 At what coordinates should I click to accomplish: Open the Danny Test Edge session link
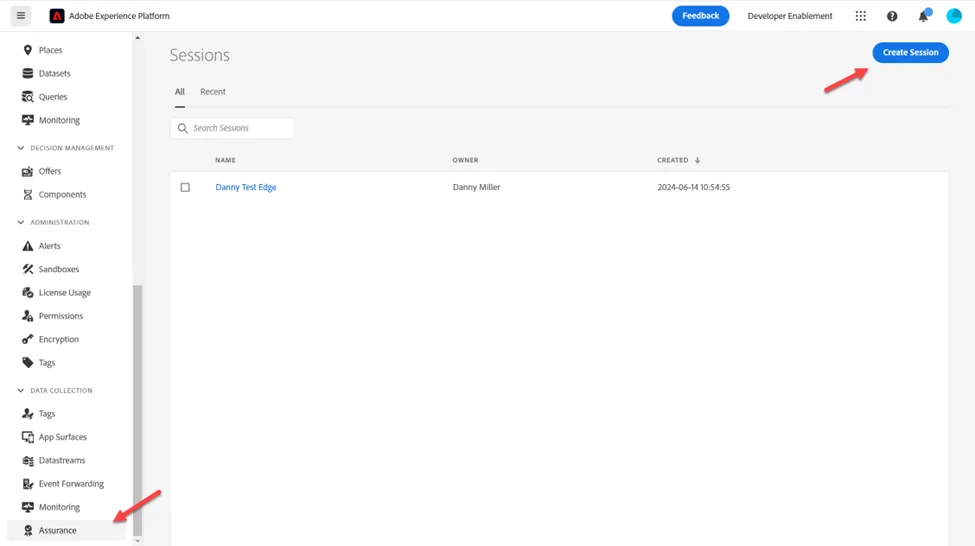click(246, 187)
